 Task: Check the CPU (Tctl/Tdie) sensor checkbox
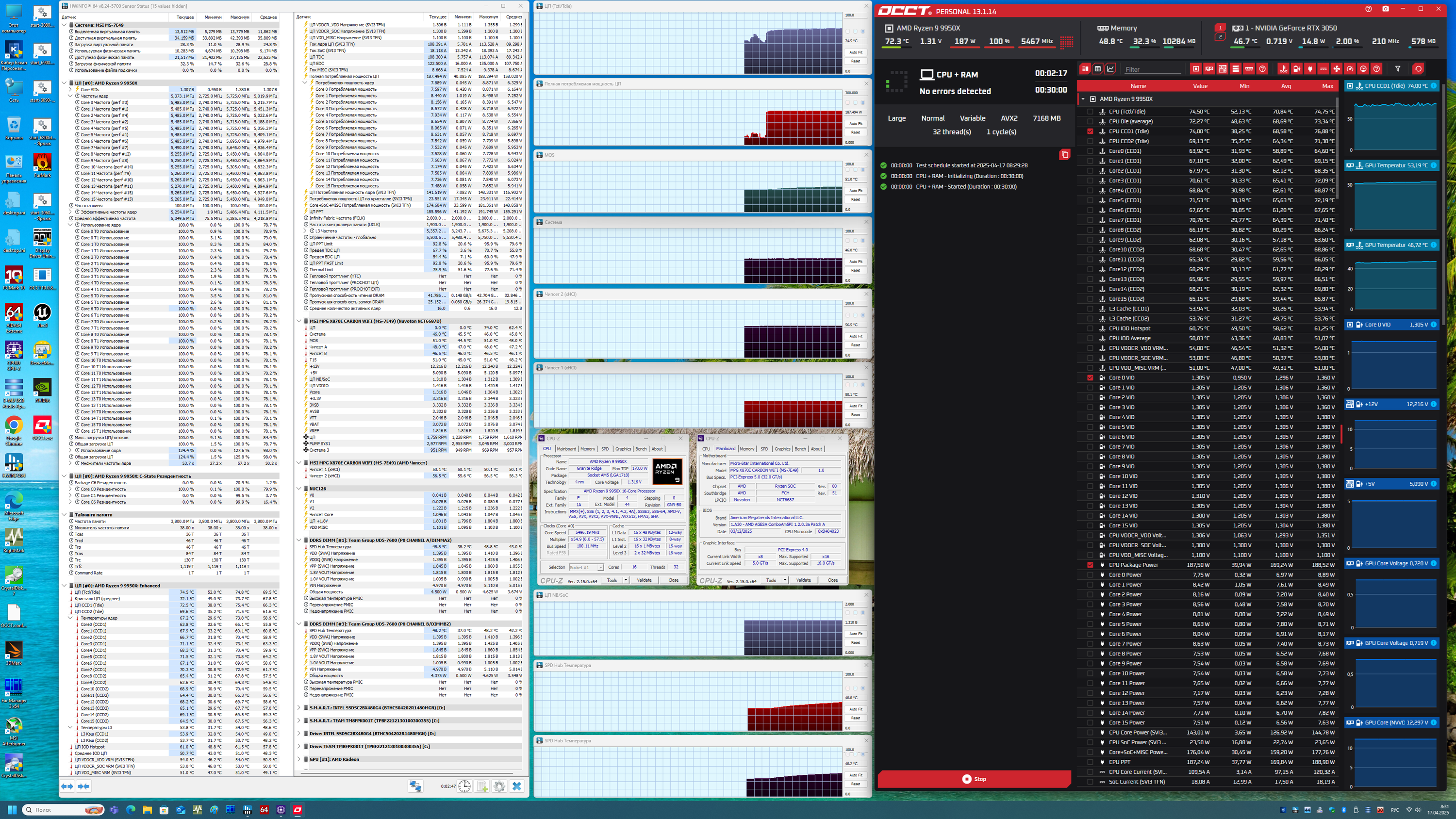tap(1091, 112)
